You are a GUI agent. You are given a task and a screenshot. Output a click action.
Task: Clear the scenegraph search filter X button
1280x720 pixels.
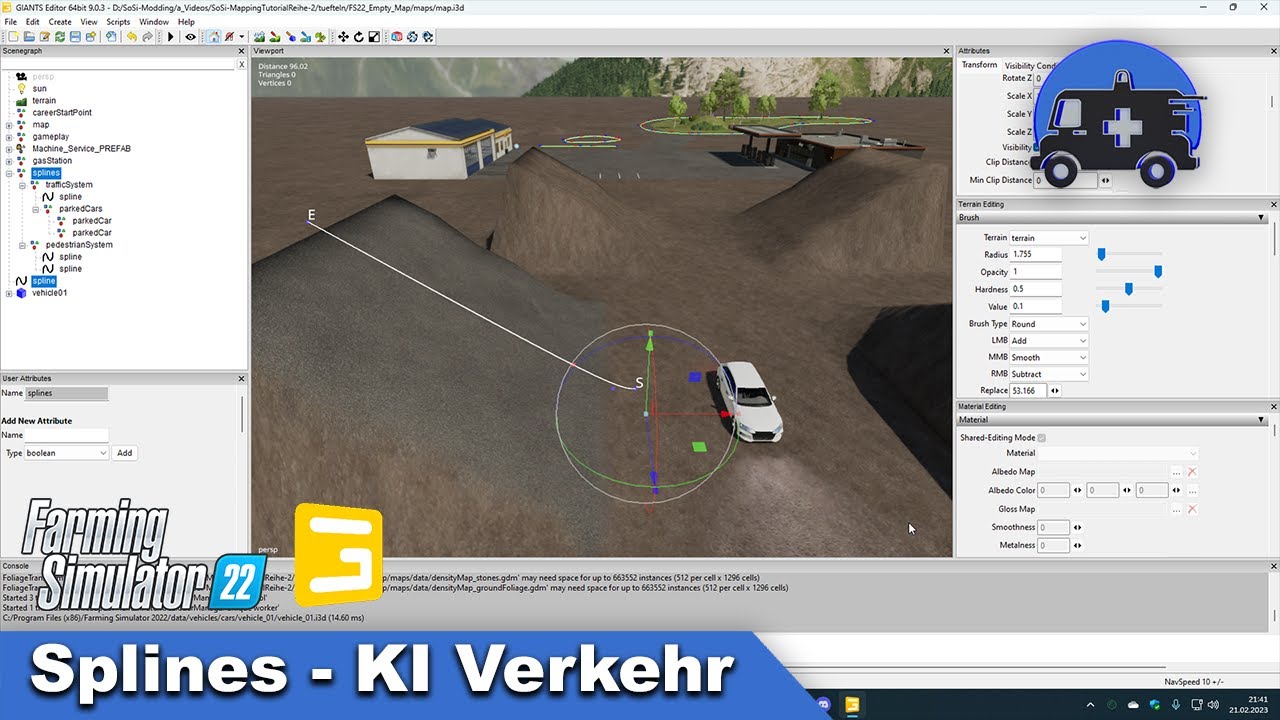pyautogui.click(x=241, y=64)
